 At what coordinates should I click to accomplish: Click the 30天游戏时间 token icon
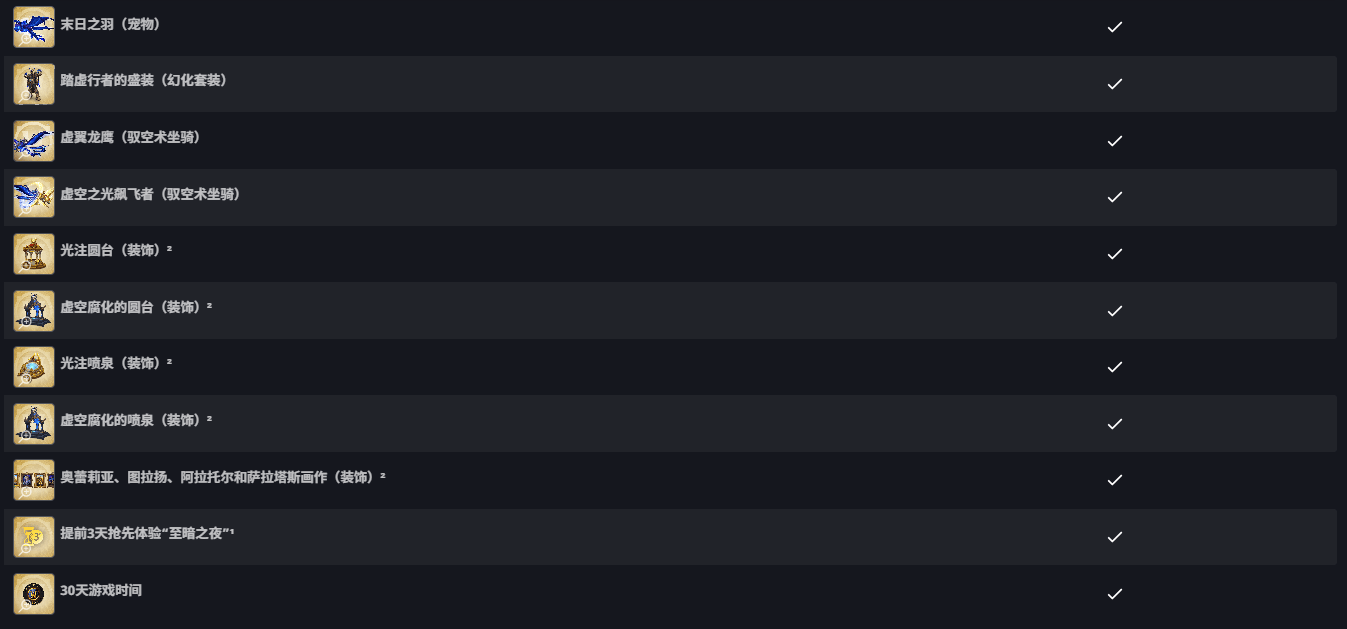click(x=33, y=594)
